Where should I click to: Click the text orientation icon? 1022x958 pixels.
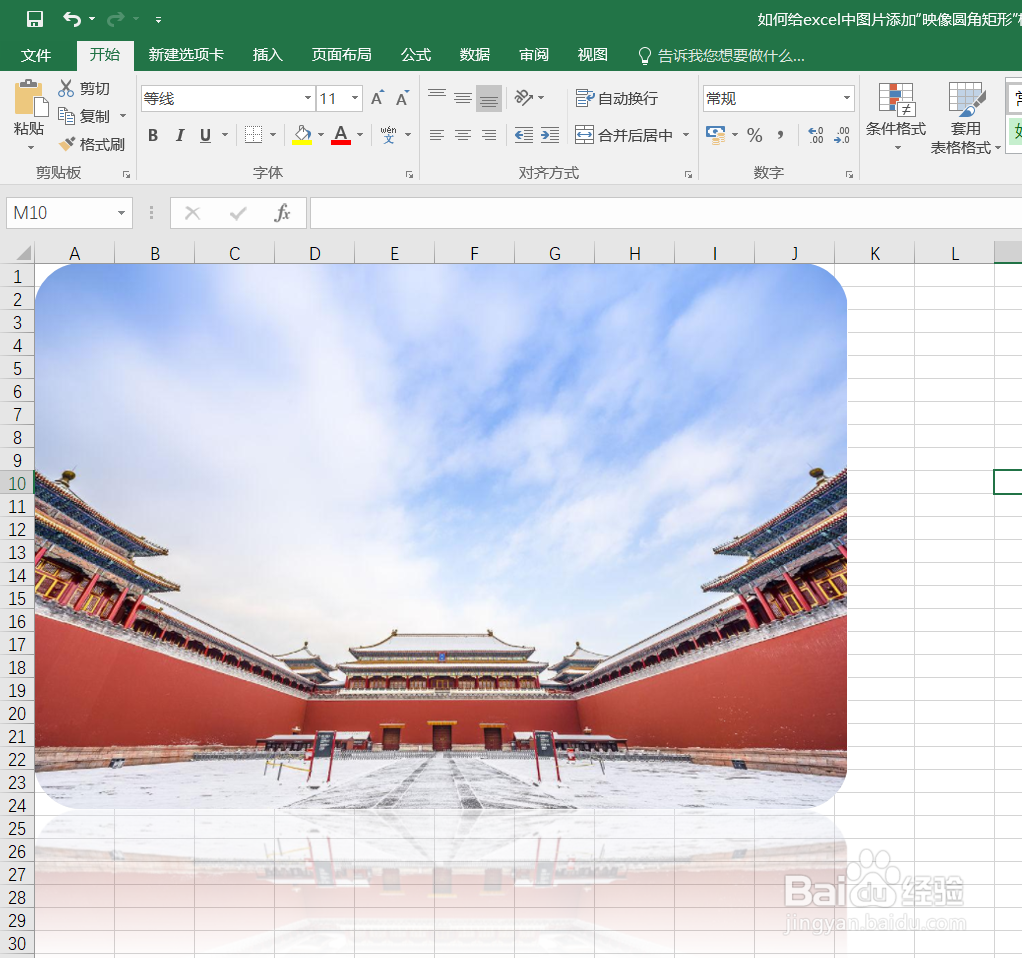[523, 98]
